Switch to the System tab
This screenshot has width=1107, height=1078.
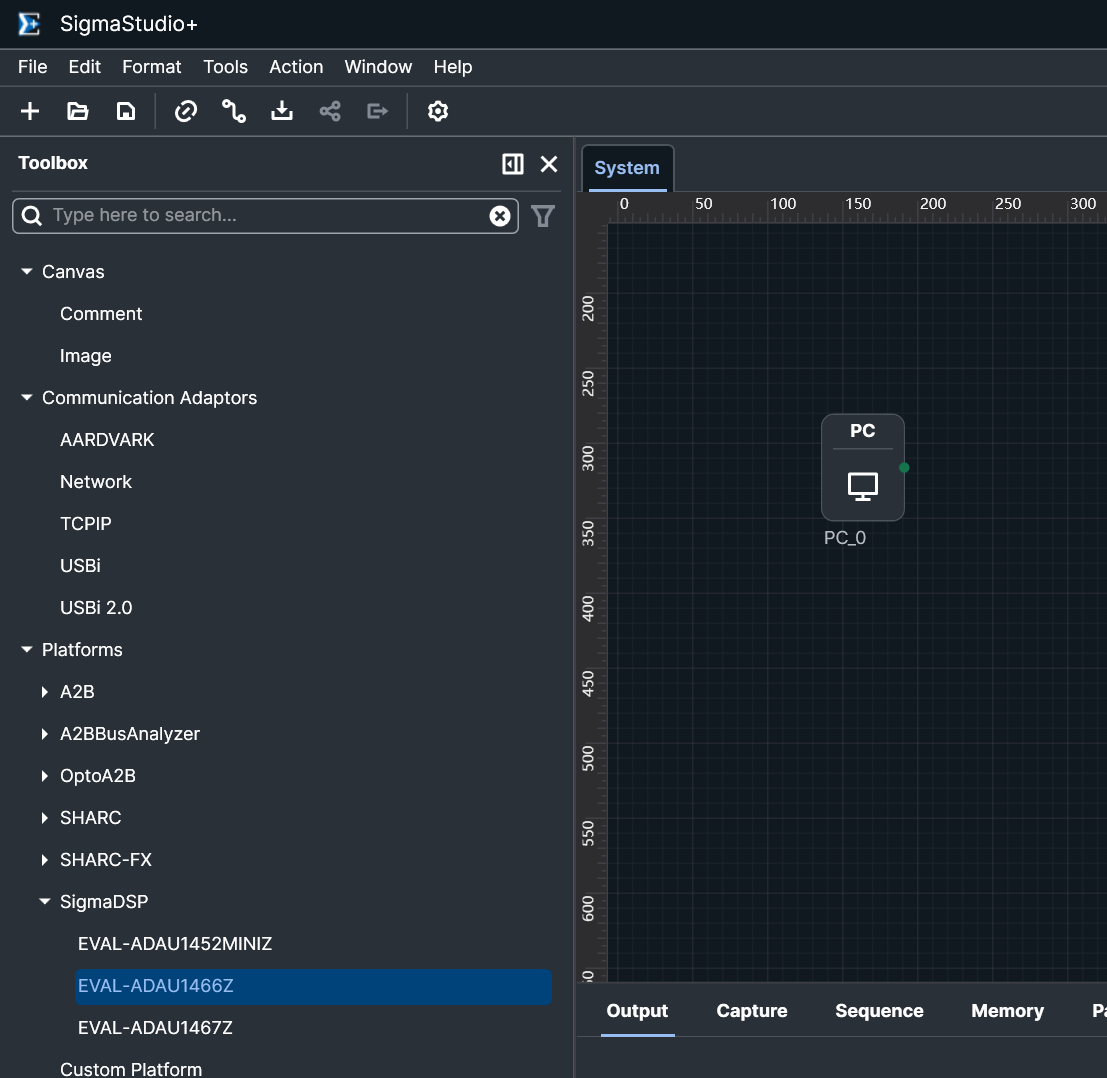click(627, 169)
